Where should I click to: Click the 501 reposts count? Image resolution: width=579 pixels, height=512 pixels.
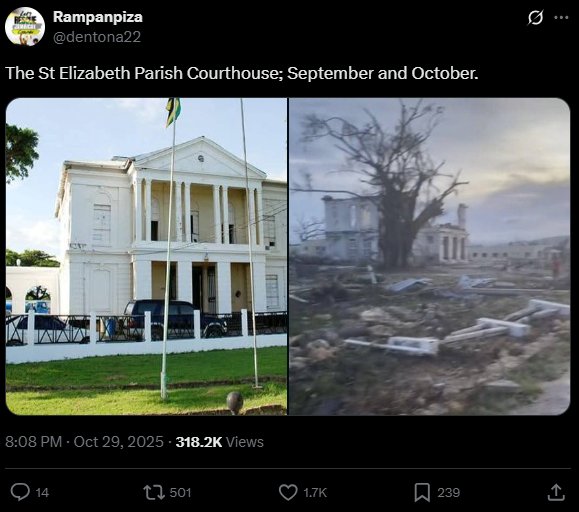[180, 492]
